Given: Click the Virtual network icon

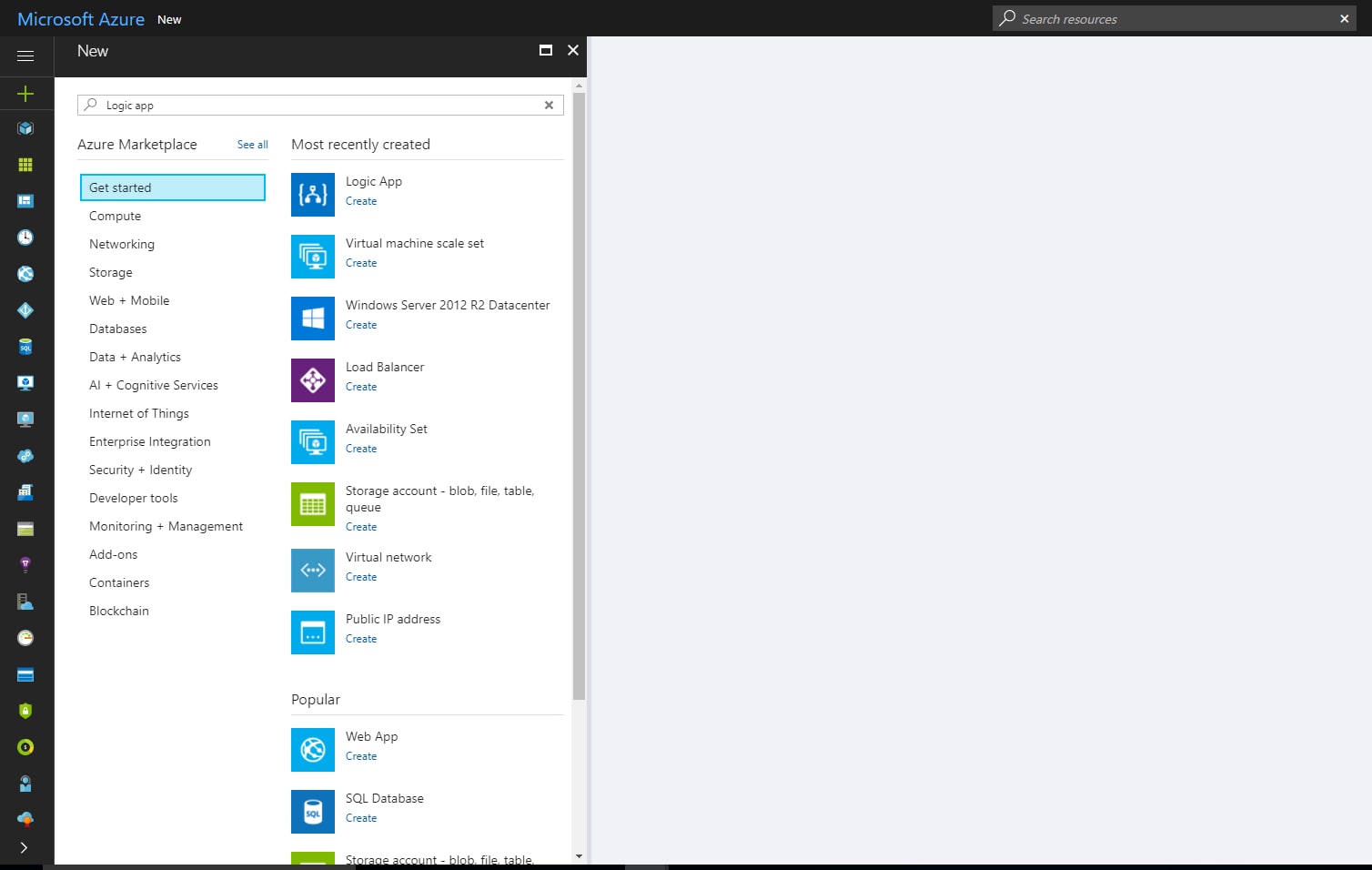Looking at the screenshot, I should [x=313, y=571].
